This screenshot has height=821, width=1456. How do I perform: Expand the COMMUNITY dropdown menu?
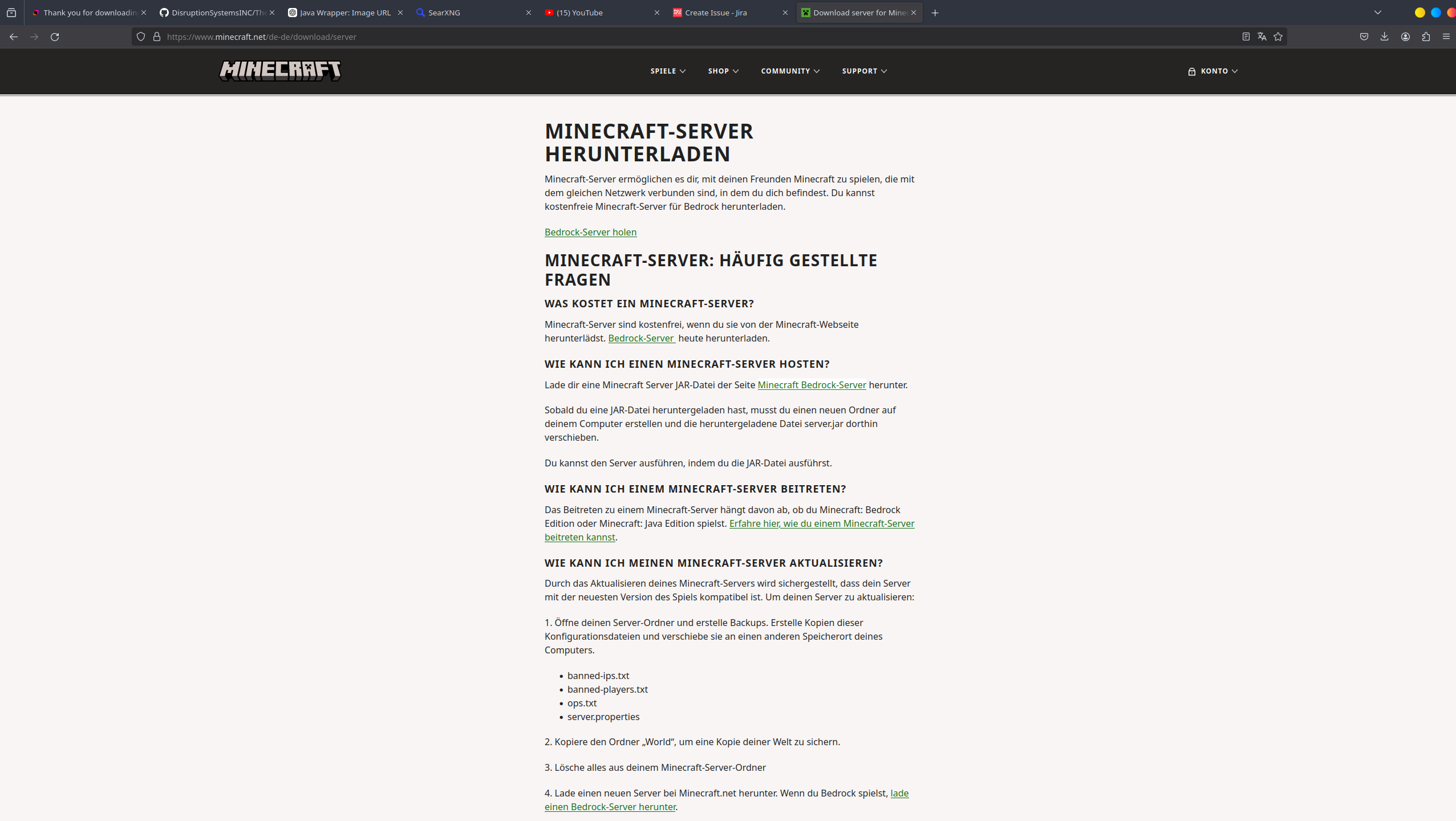[790, 71]
